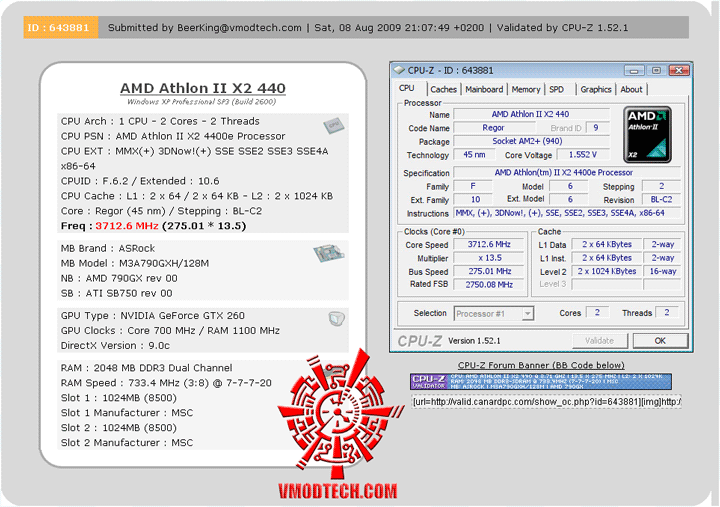Click the Instructions field text
The width and height of the screenshot is (720, 507).
coord(567,213)
